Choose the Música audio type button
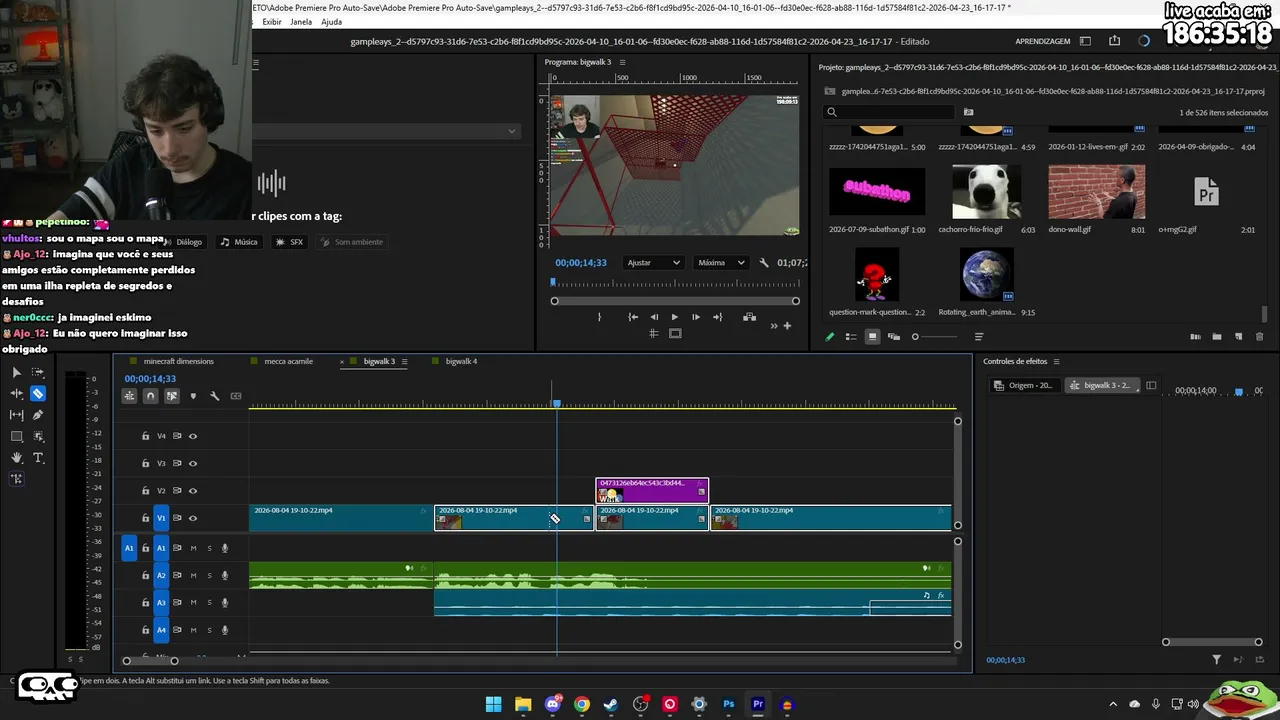Screen dimensions: 1280x720 point(239,242)
